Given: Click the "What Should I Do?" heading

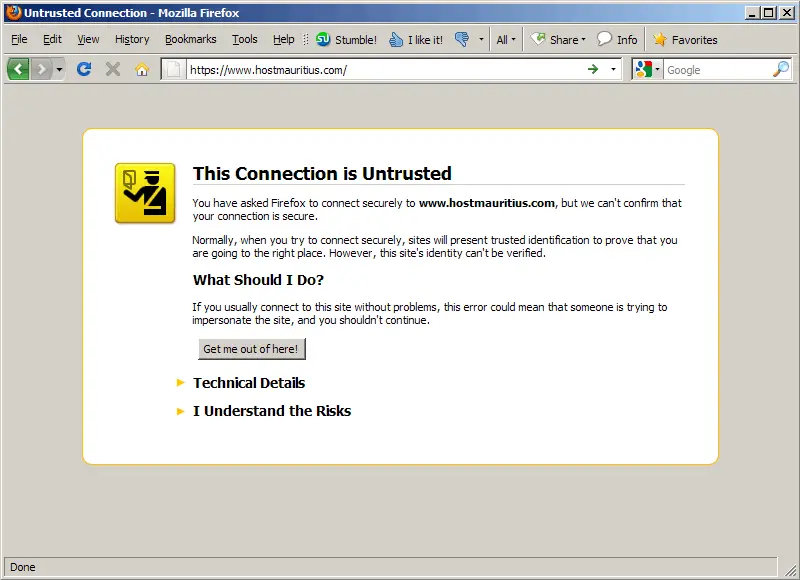Looking at the screenshot, I should pos(258,280).
